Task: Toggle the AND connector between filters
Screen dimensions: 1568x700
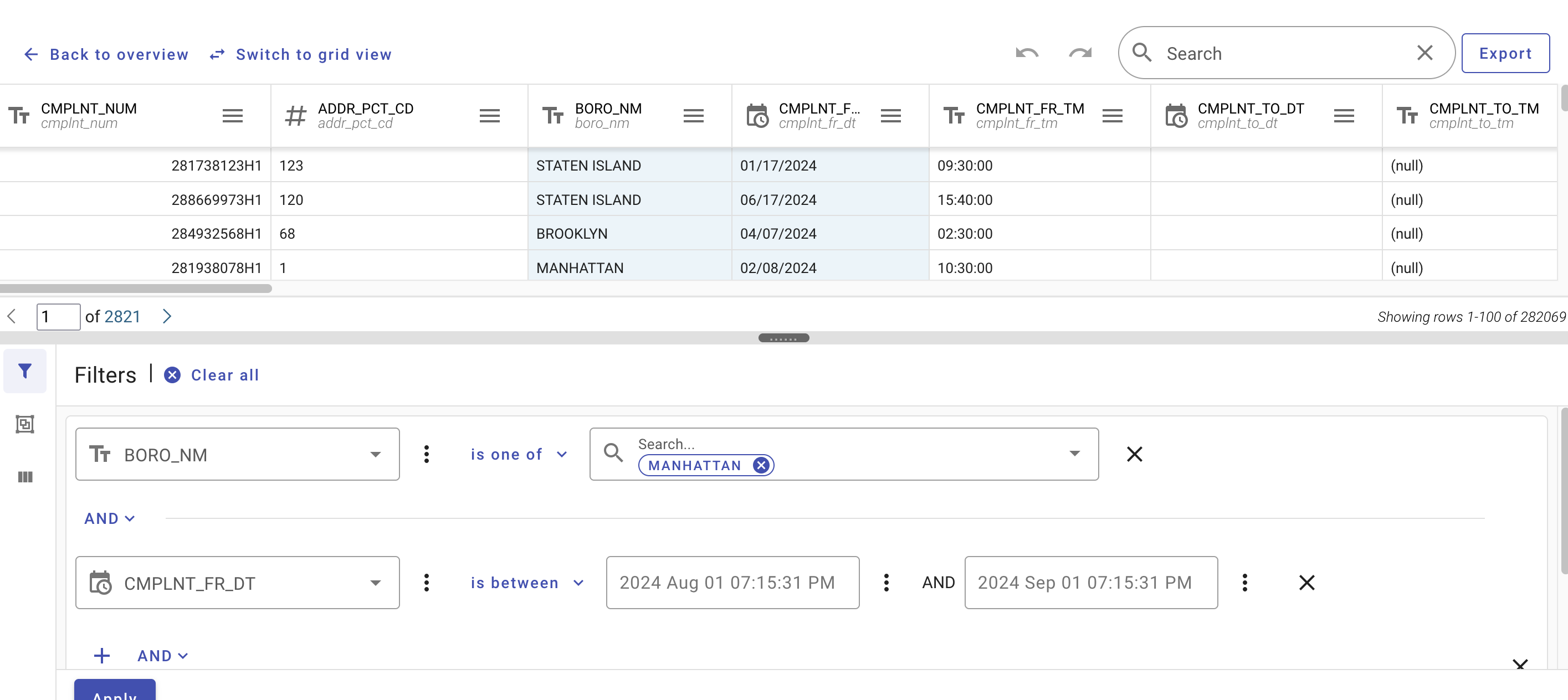Action: pyautogui.click(x=109, y=519)
